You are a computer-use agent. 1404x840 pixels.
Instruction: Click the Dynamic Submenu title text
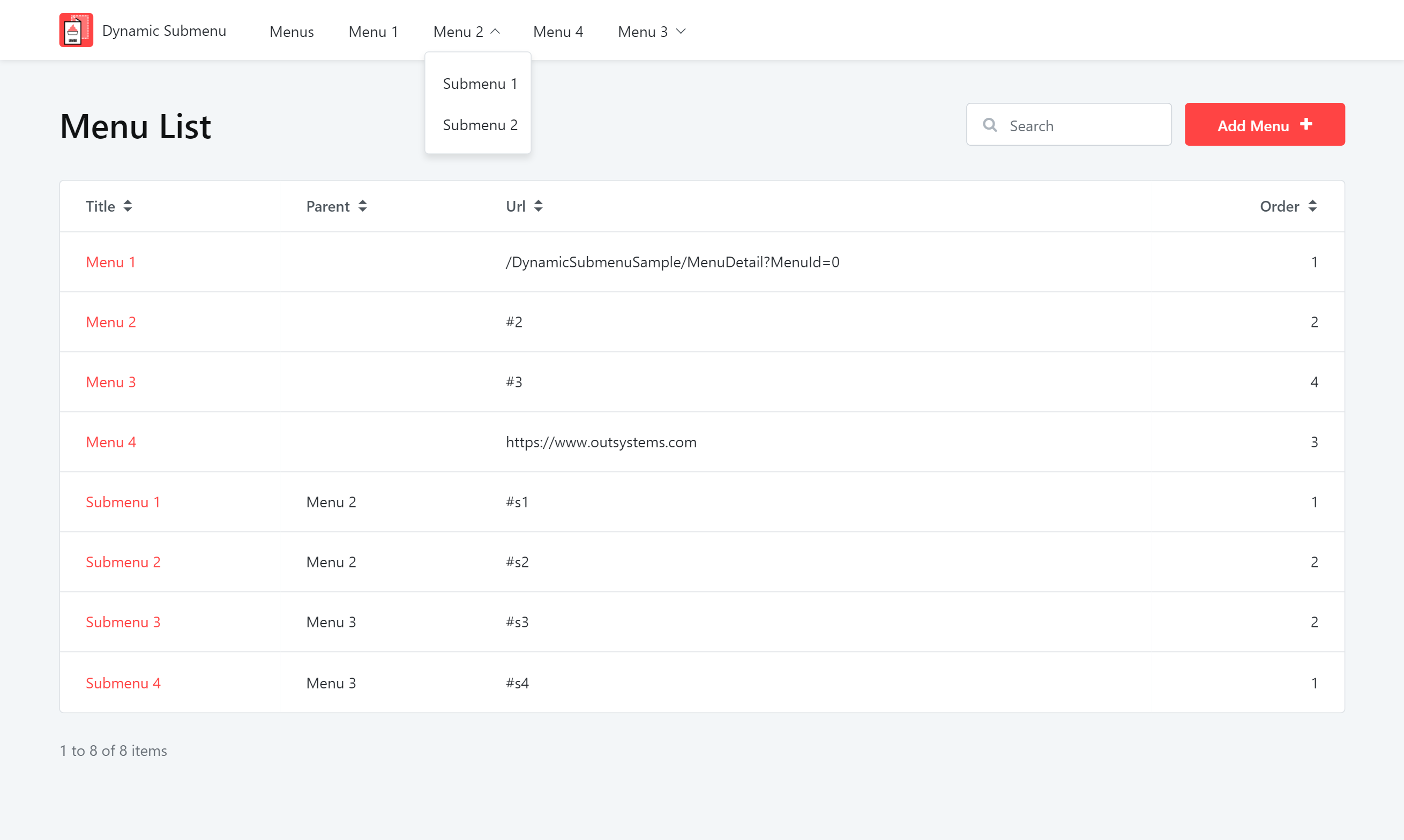[164, 31]
